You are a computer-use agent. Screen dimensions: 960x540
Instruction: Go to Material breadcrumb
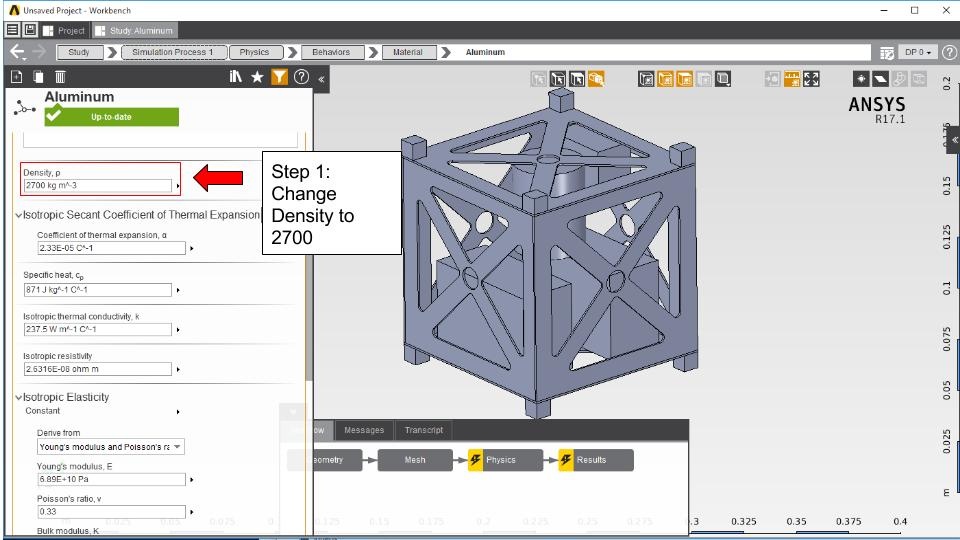coord(408,52)
